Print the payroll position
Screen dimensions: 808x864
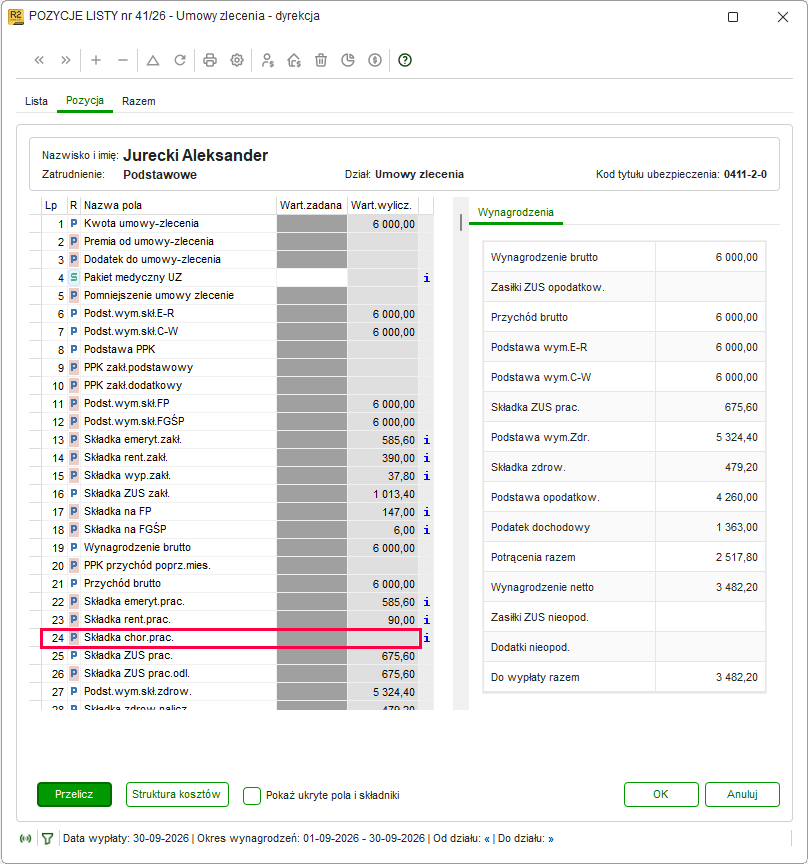tap(210, 60)
